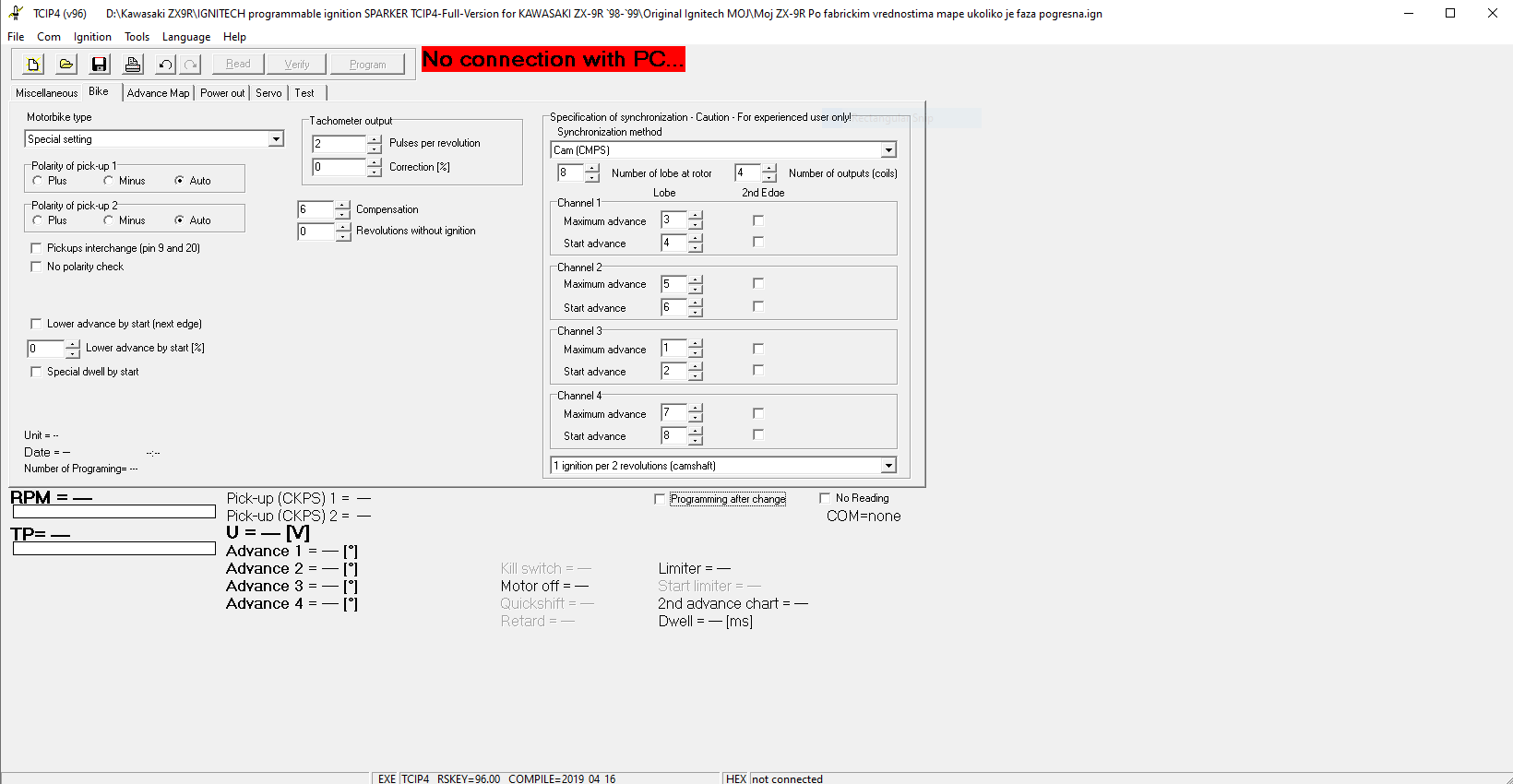Expand the Motorbike type dropdown
Image resolution: width=1513 pixels, height=784 pixels.
tap(275, 139)
